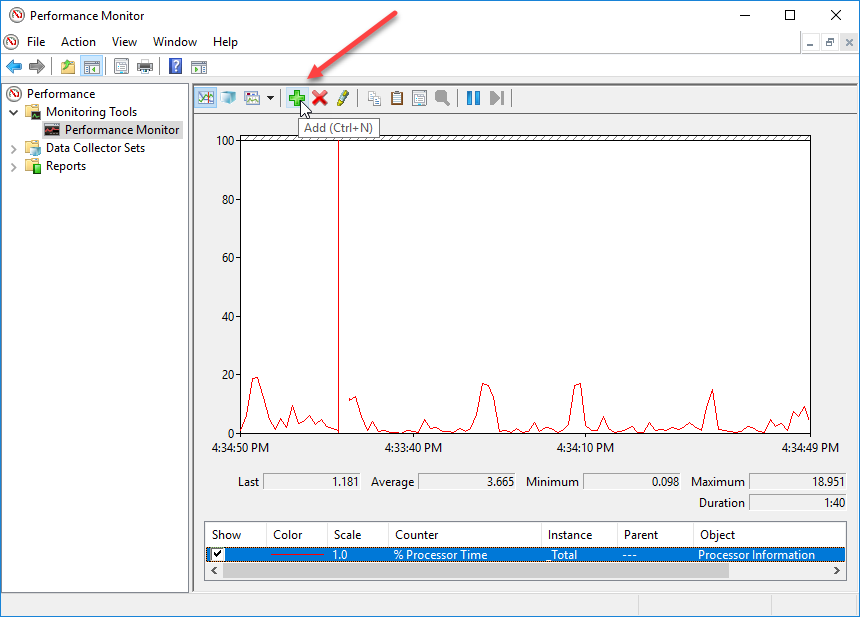
Task: Click the Paste Counter List clipboard icon
Action: click(x=397, y=98)
